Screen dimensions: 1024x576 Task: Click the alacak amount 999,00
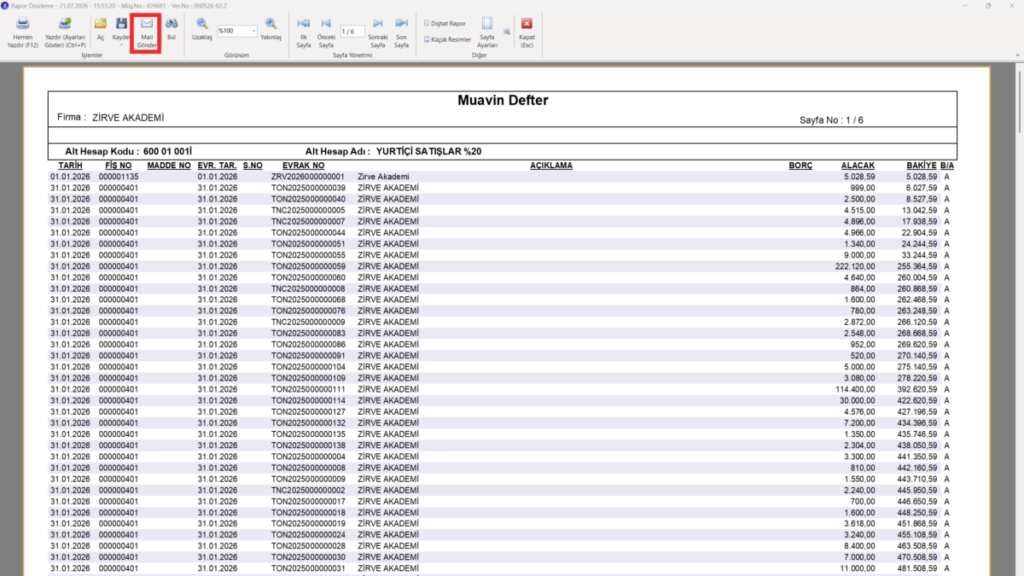[863, 188]
